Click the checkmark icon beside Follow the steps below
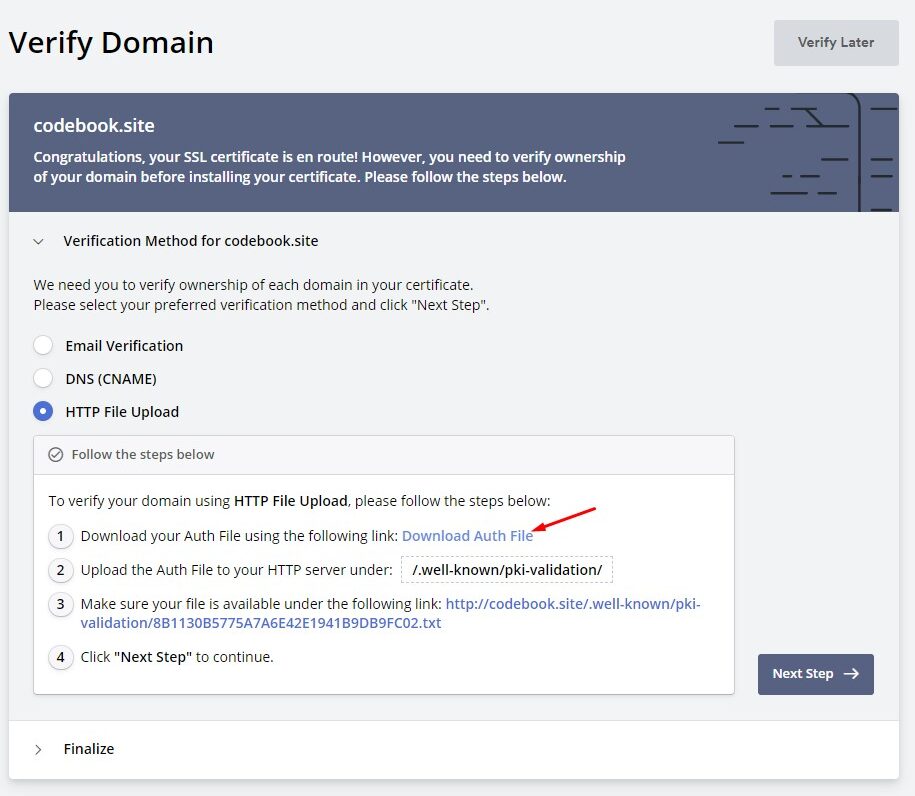 (x=55, y=455)
